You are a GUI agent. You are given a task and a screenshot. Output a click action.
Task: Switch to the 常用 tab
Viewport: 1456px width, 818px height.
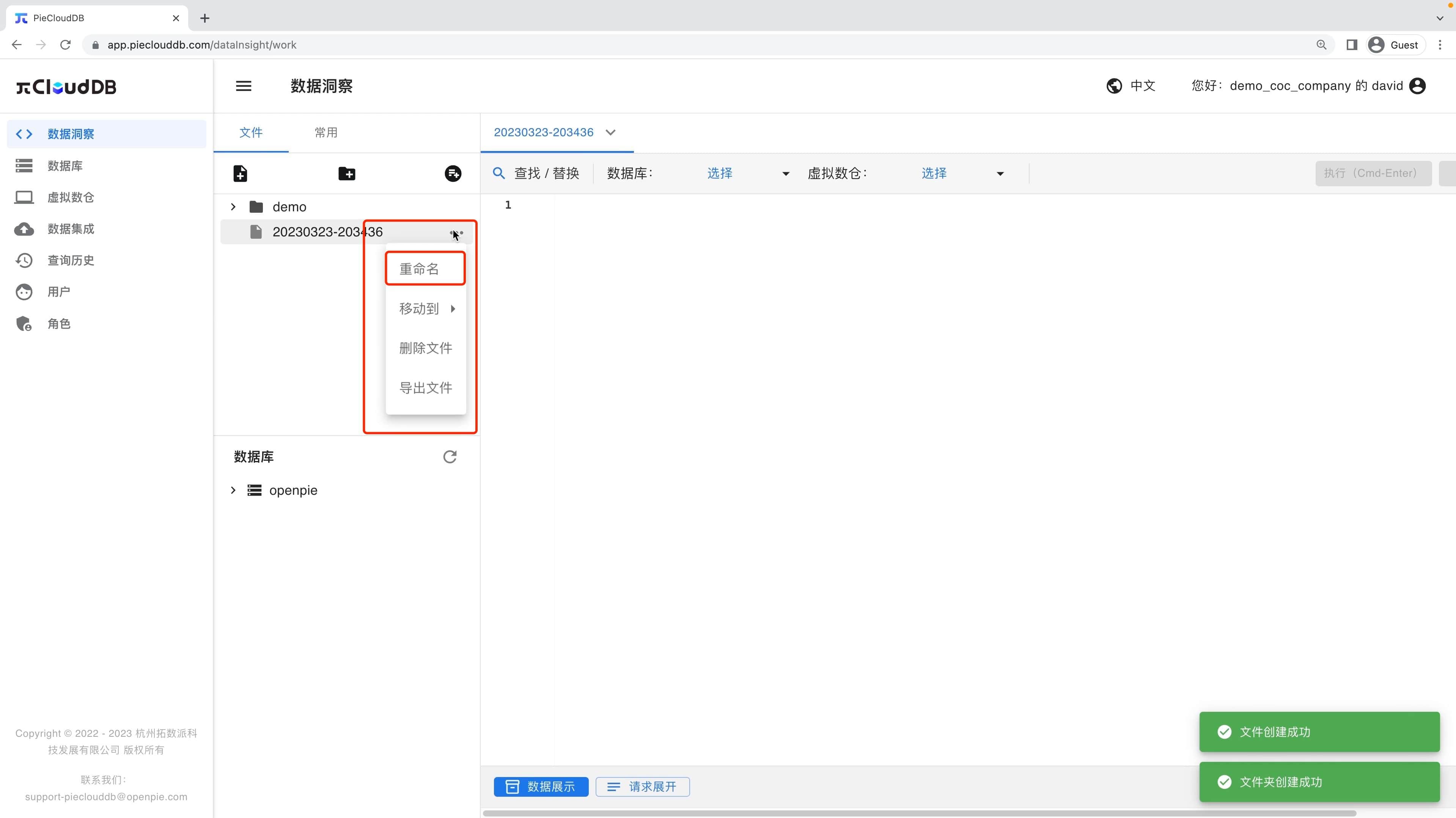[326, 132]
